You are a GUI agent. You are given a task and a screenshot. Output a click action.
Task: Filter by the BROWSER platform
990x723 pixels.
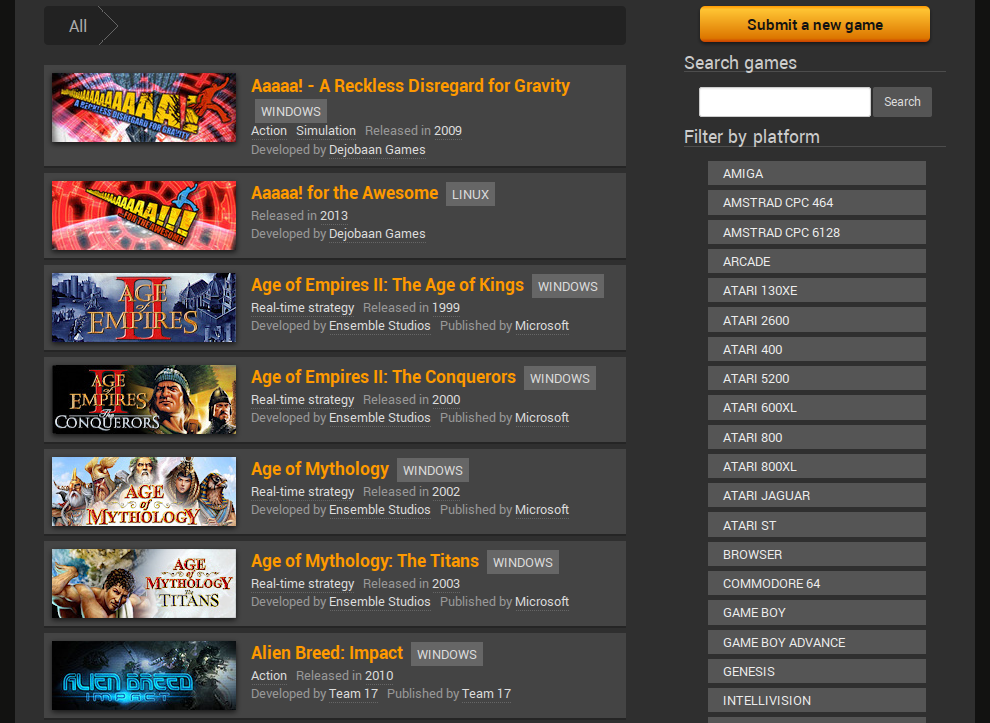(816, 554)
